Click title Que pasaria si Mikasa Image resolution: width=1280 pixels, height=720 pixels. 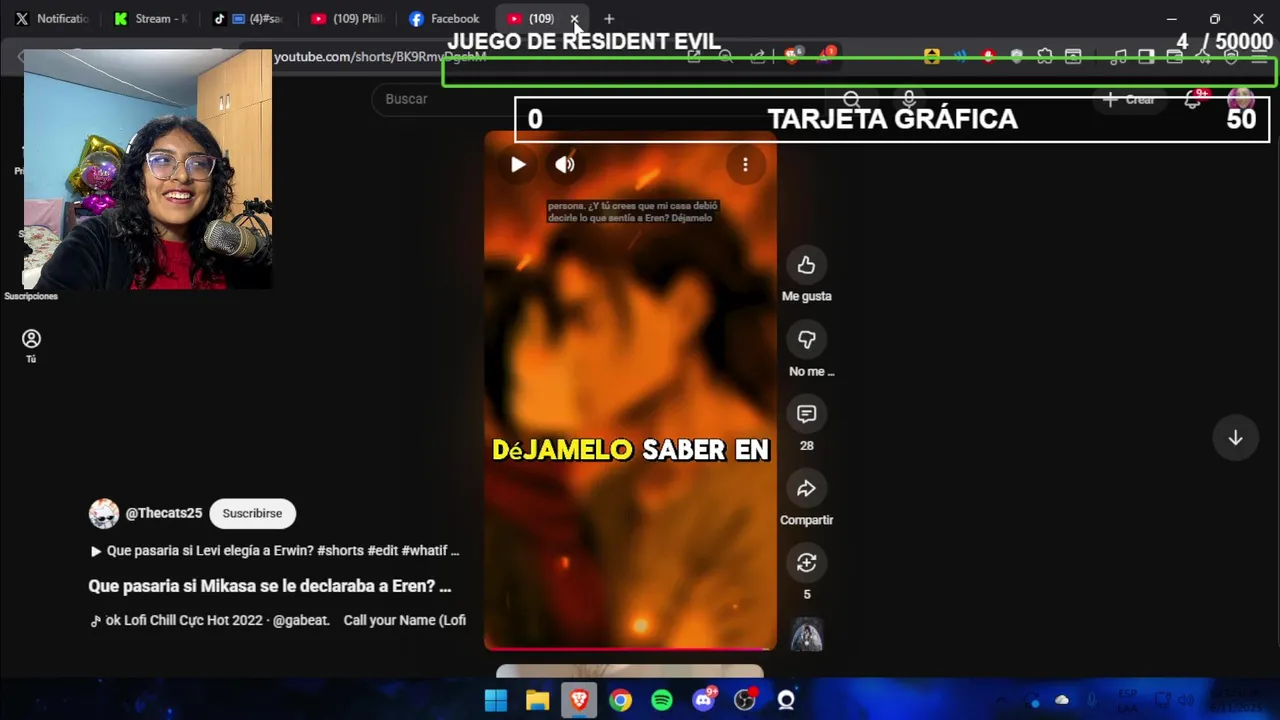[270, 586]
